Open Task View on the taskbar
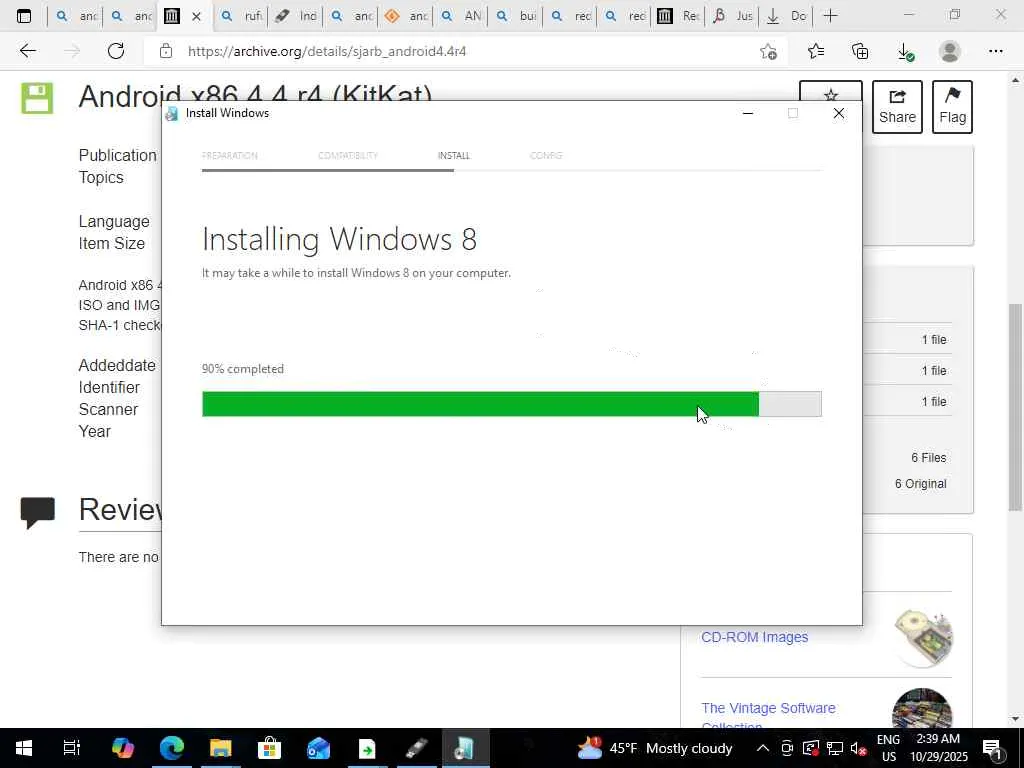 pos(72,748)
